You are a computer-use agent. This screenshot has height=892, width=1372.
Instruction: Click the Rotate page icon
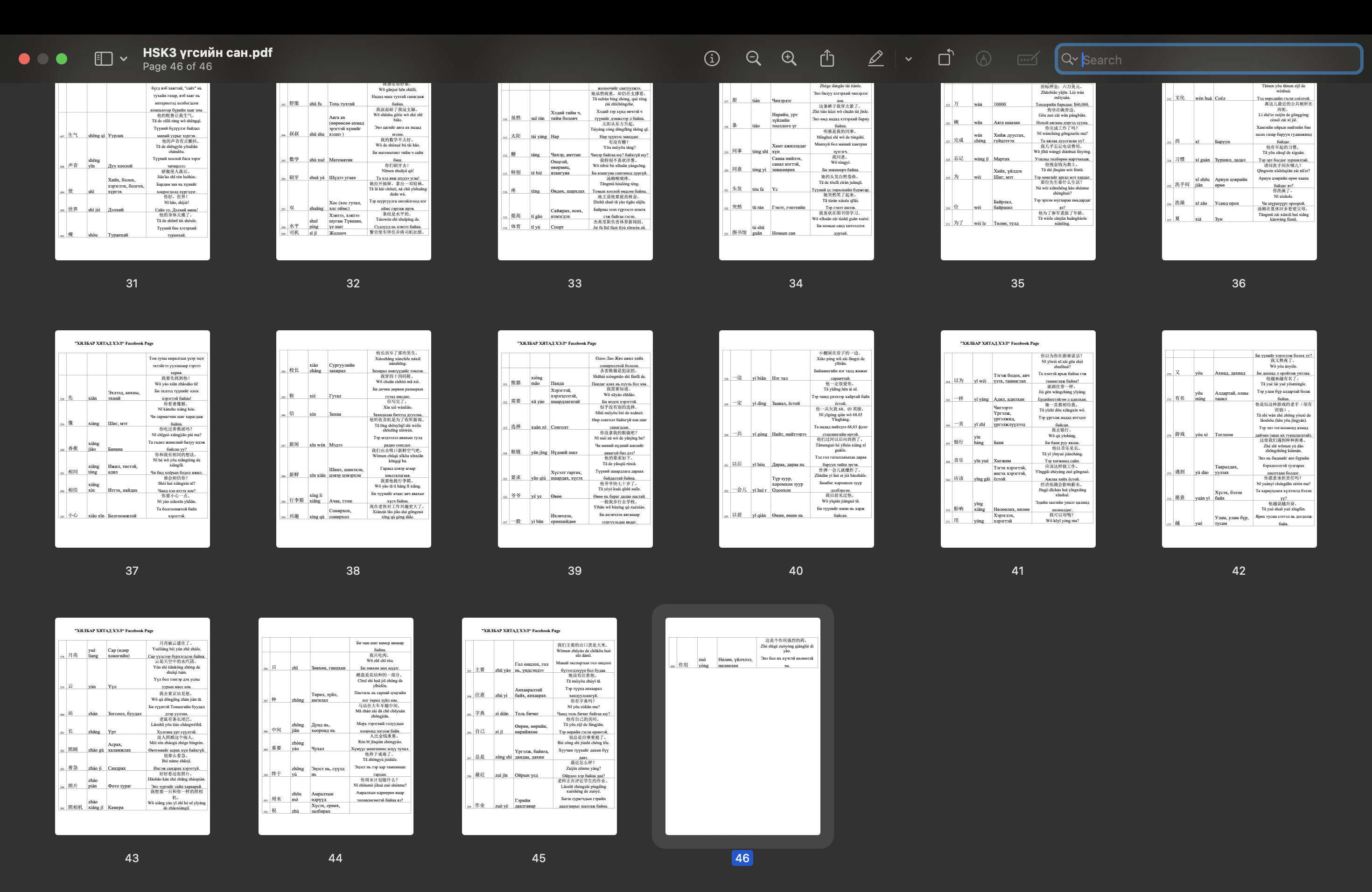coord(945,58)
